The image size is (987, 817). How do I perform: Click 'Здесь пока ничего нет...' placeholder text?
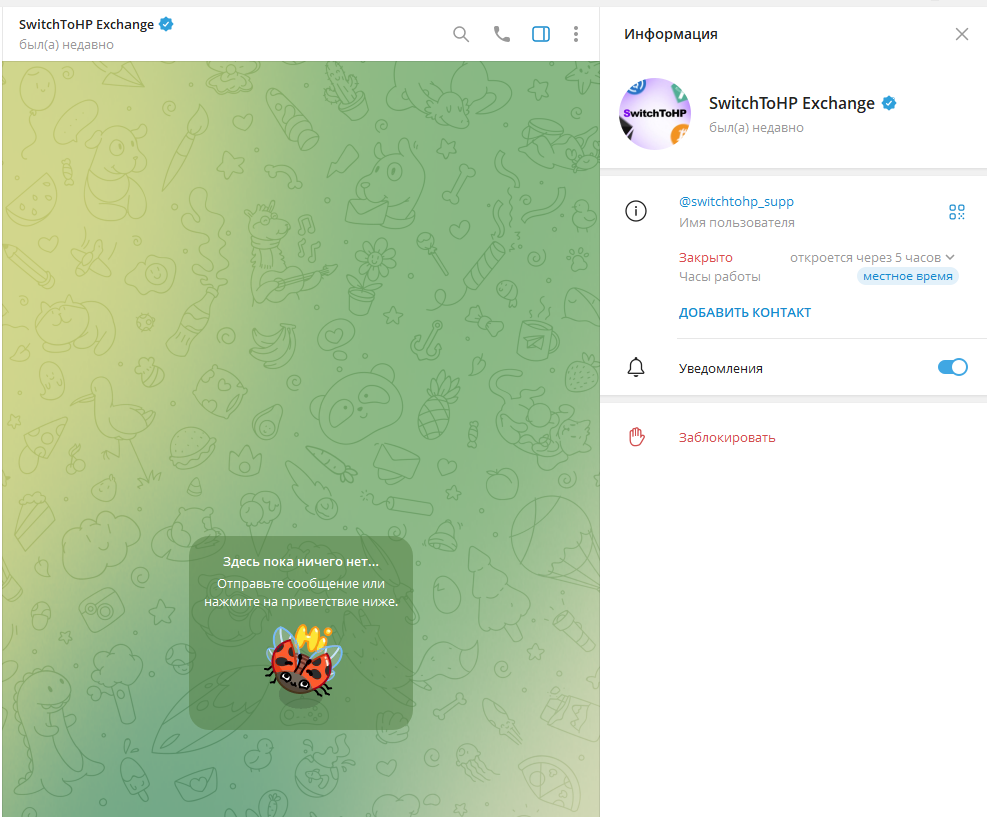pos(301,561)
